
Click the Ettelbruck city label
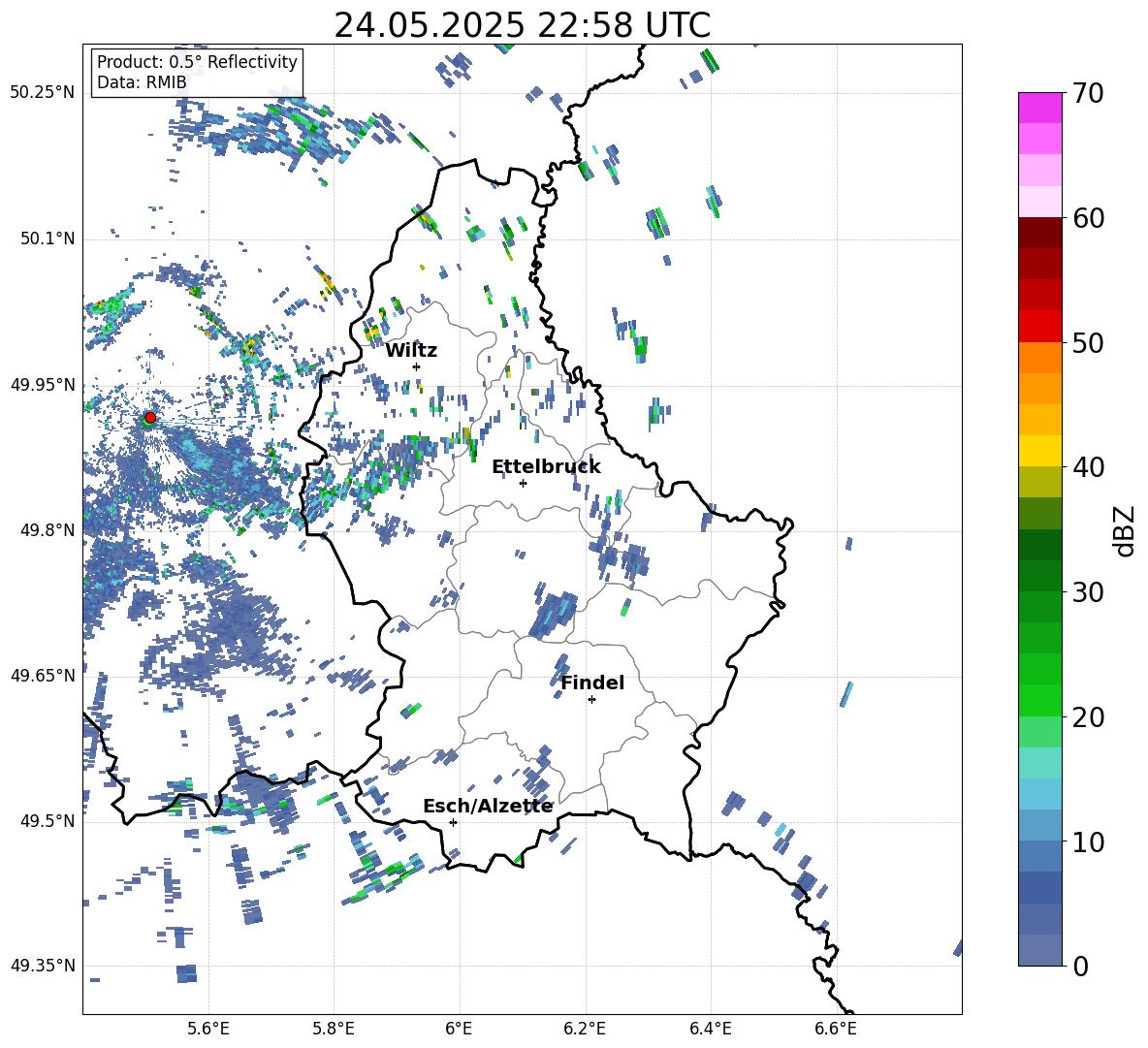click(546, 467)
